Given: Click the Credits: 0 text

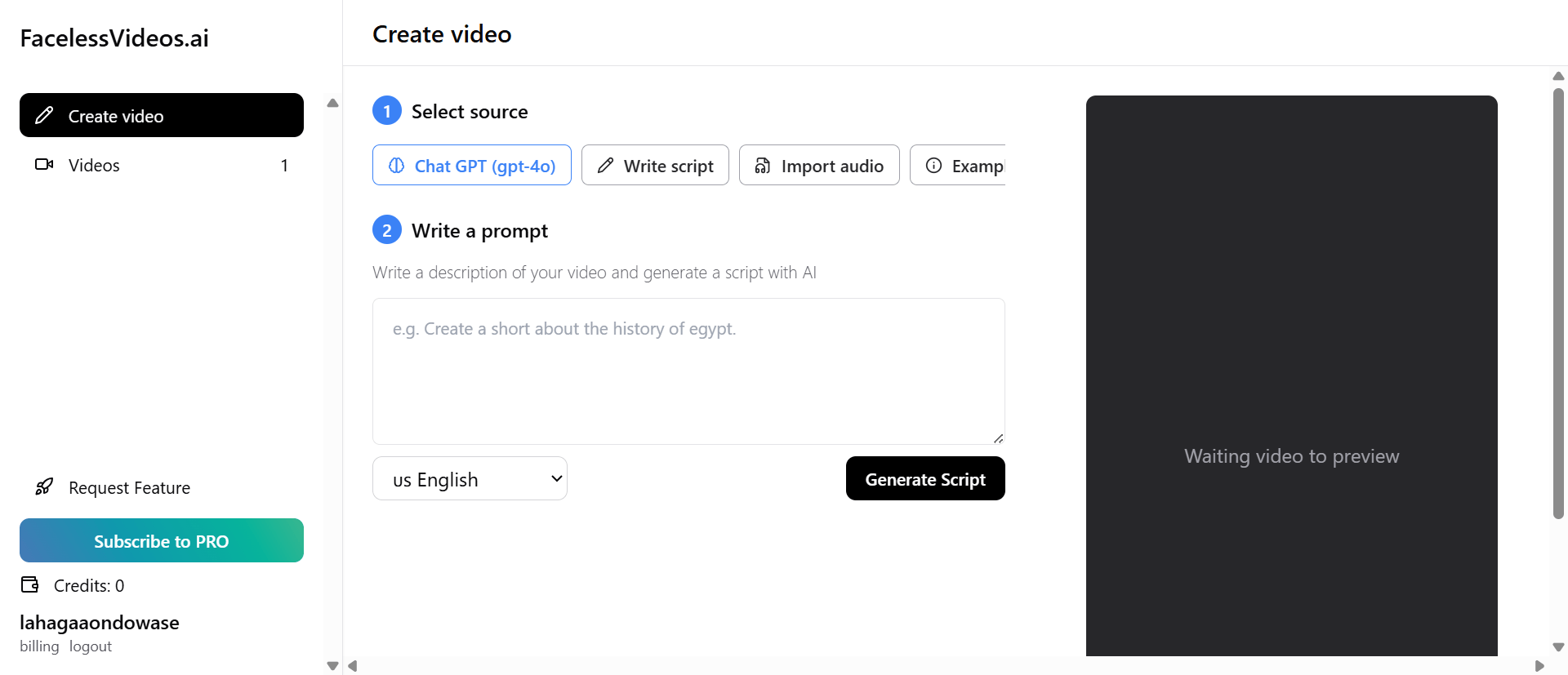Looking at the screenshot, I should point(89,585).
